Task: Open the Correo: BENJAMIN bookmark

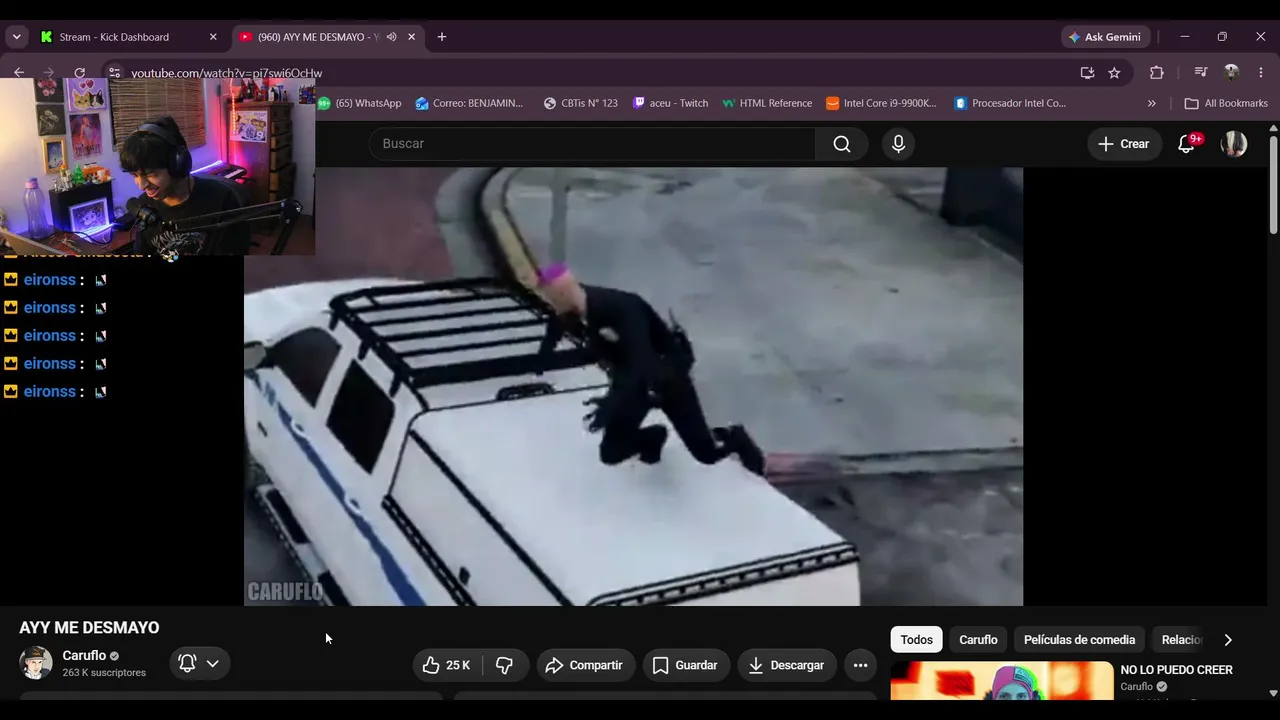Action: coord(469,103)
